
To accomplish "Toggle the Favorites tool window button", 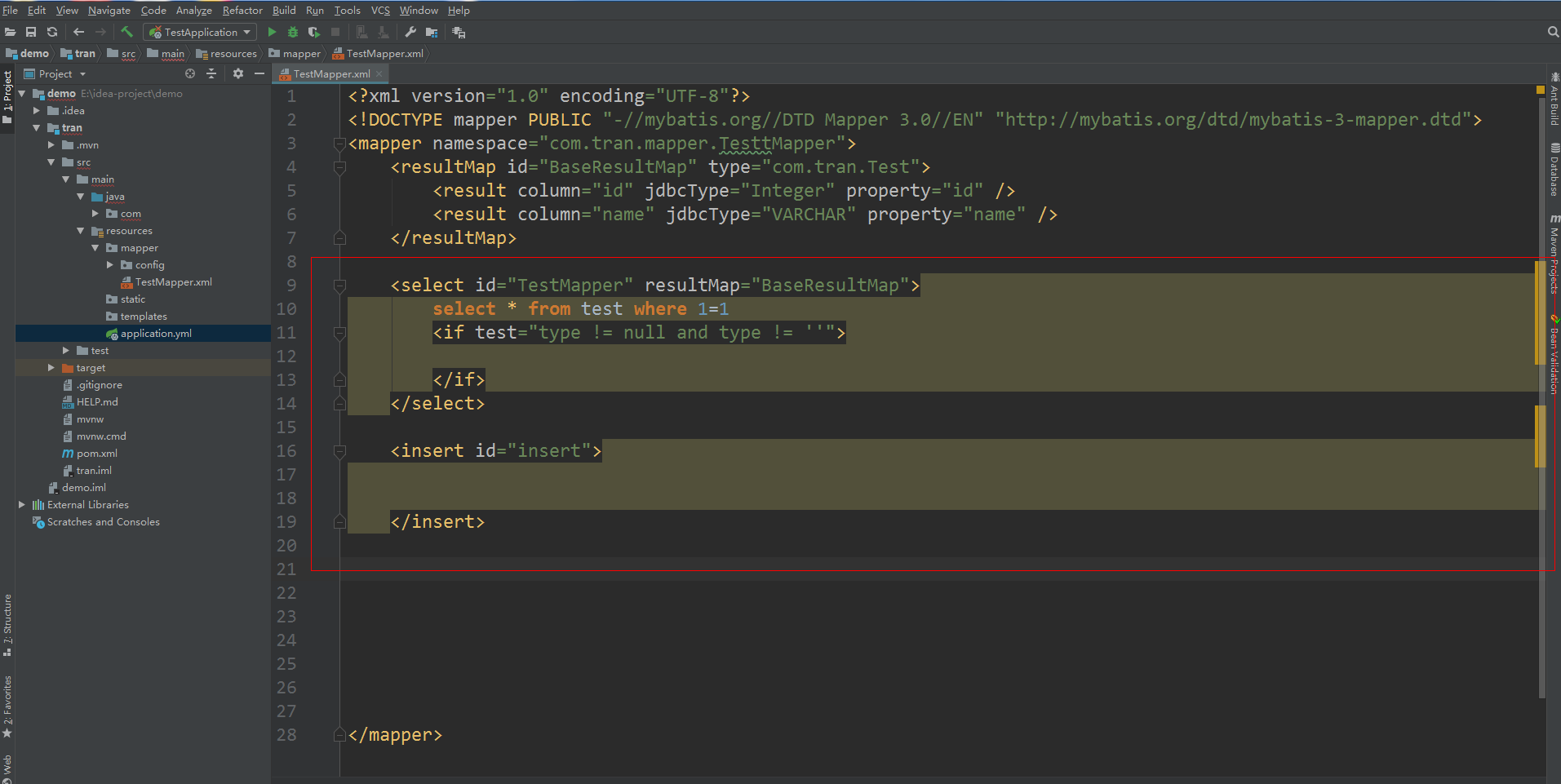I will [x=7, y=706].
